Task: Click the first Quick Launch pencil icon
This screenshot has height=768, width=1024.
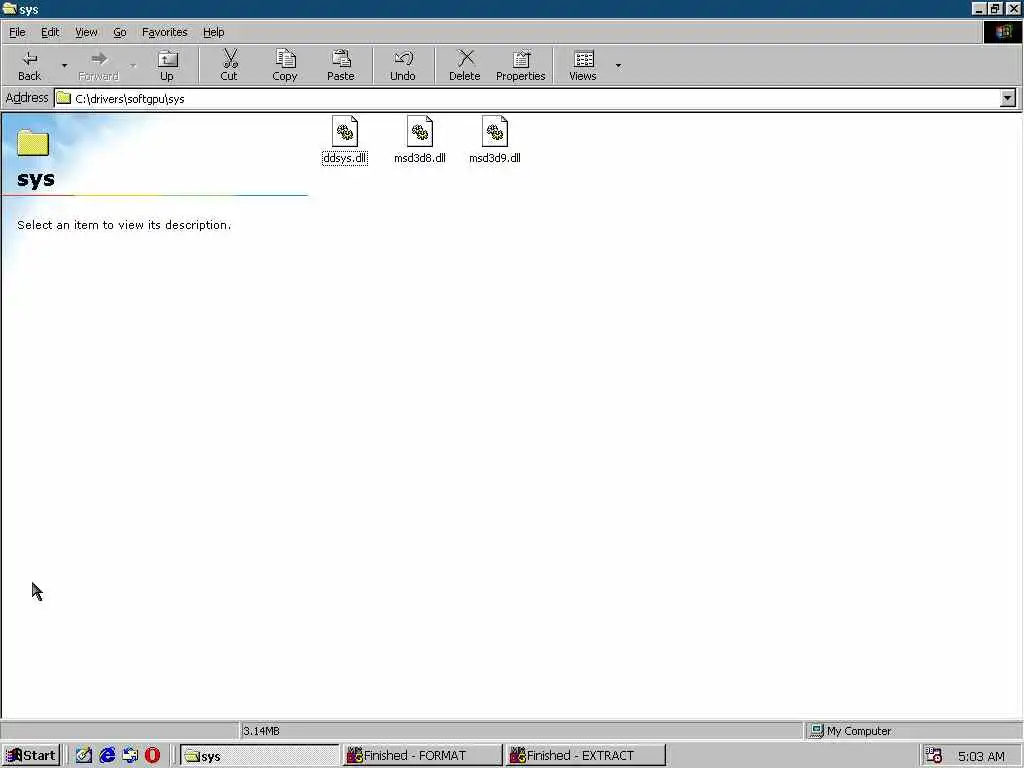Action: coord(84,756)
